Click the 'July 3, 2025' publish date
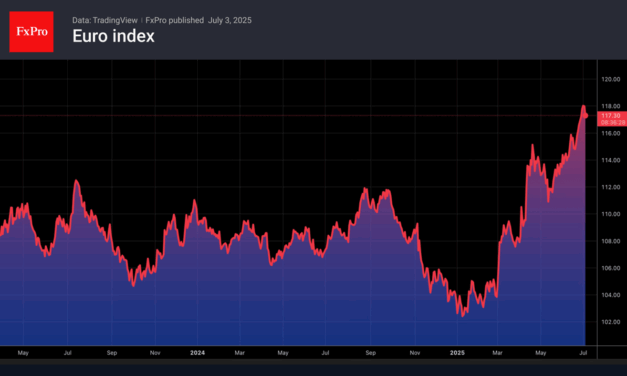Screen dimensions: 627x376 point(230,20)
